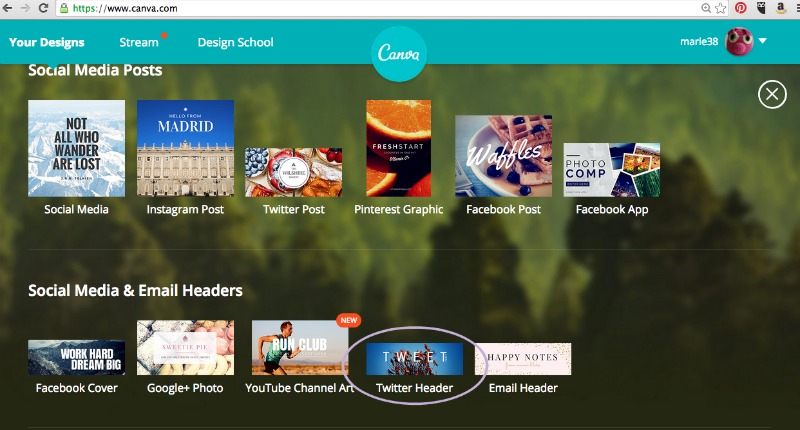Click the Canva logo circle
This screenshot has height=430, width=800.
[398, 54]
